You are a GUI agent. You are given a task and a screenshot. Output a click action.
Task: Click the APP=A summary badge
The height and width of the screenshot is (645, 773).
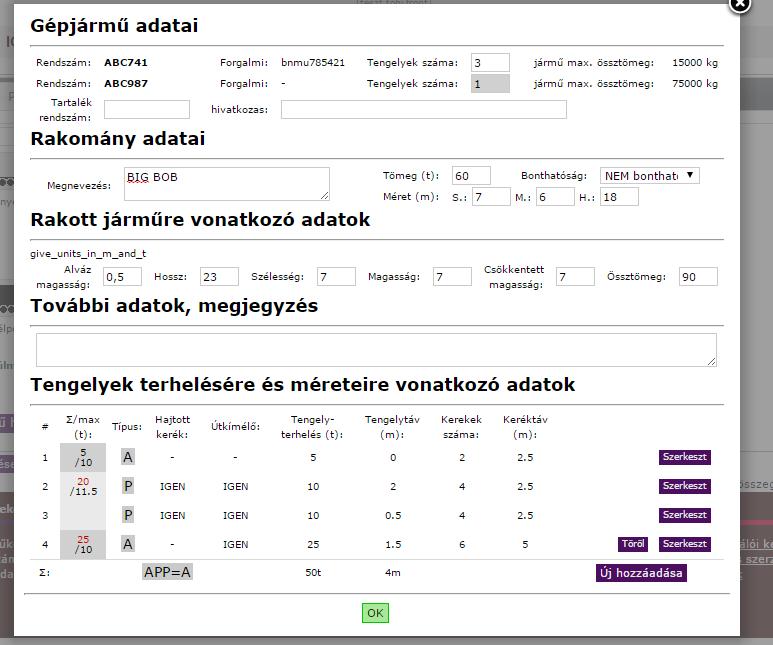pos(167,572)
